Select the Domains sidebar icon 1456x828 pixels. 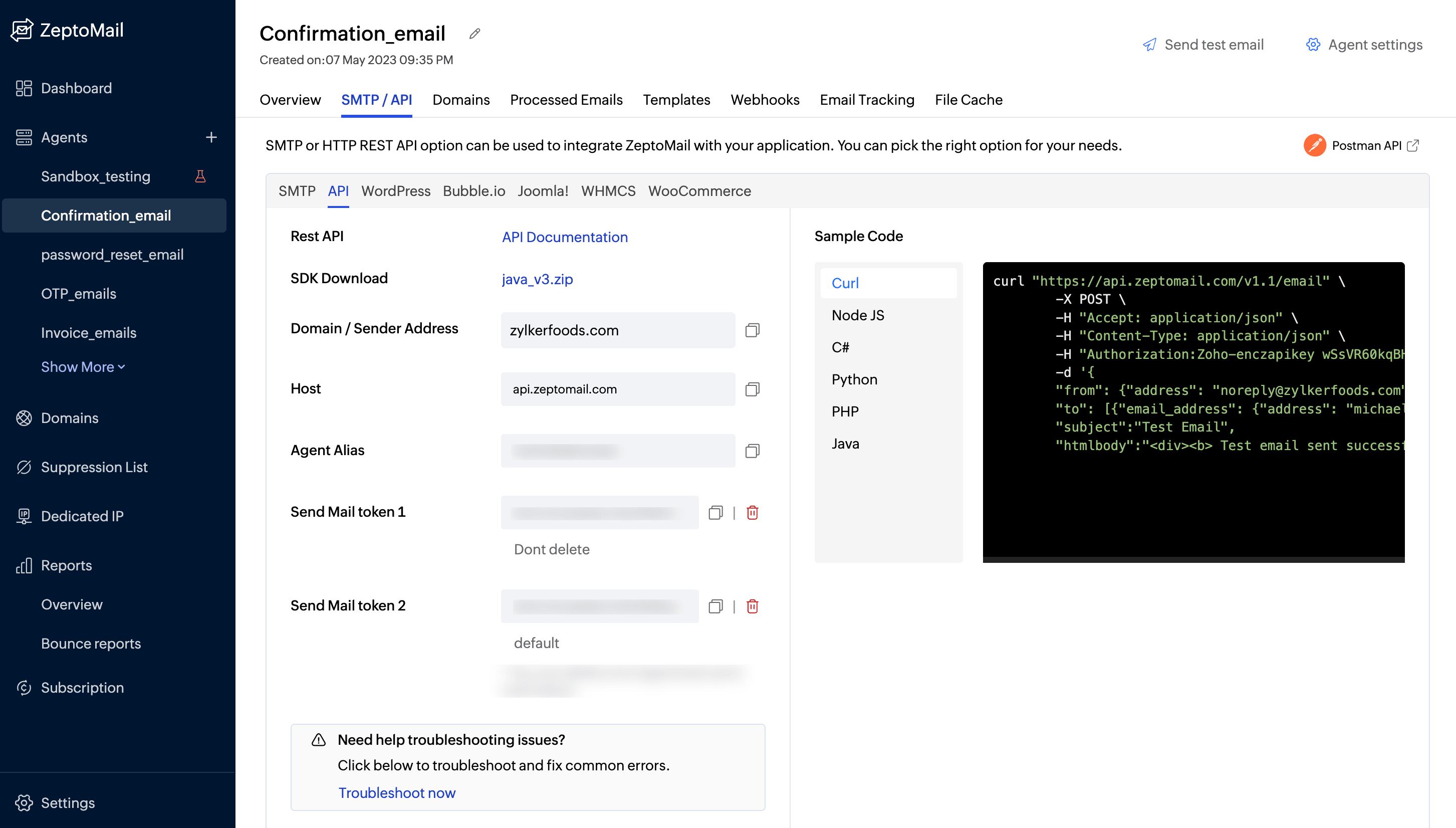coord(24,418)
